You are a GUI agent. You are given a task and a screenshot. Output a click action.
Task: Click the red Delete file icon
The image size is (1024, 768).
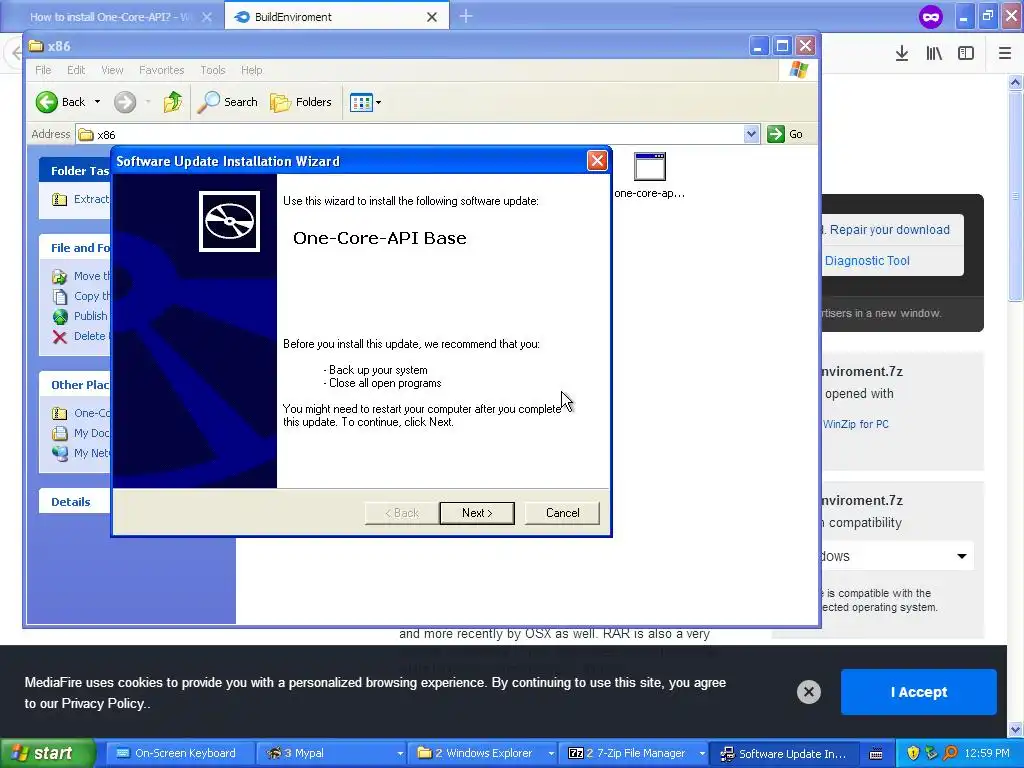point(59,337)
